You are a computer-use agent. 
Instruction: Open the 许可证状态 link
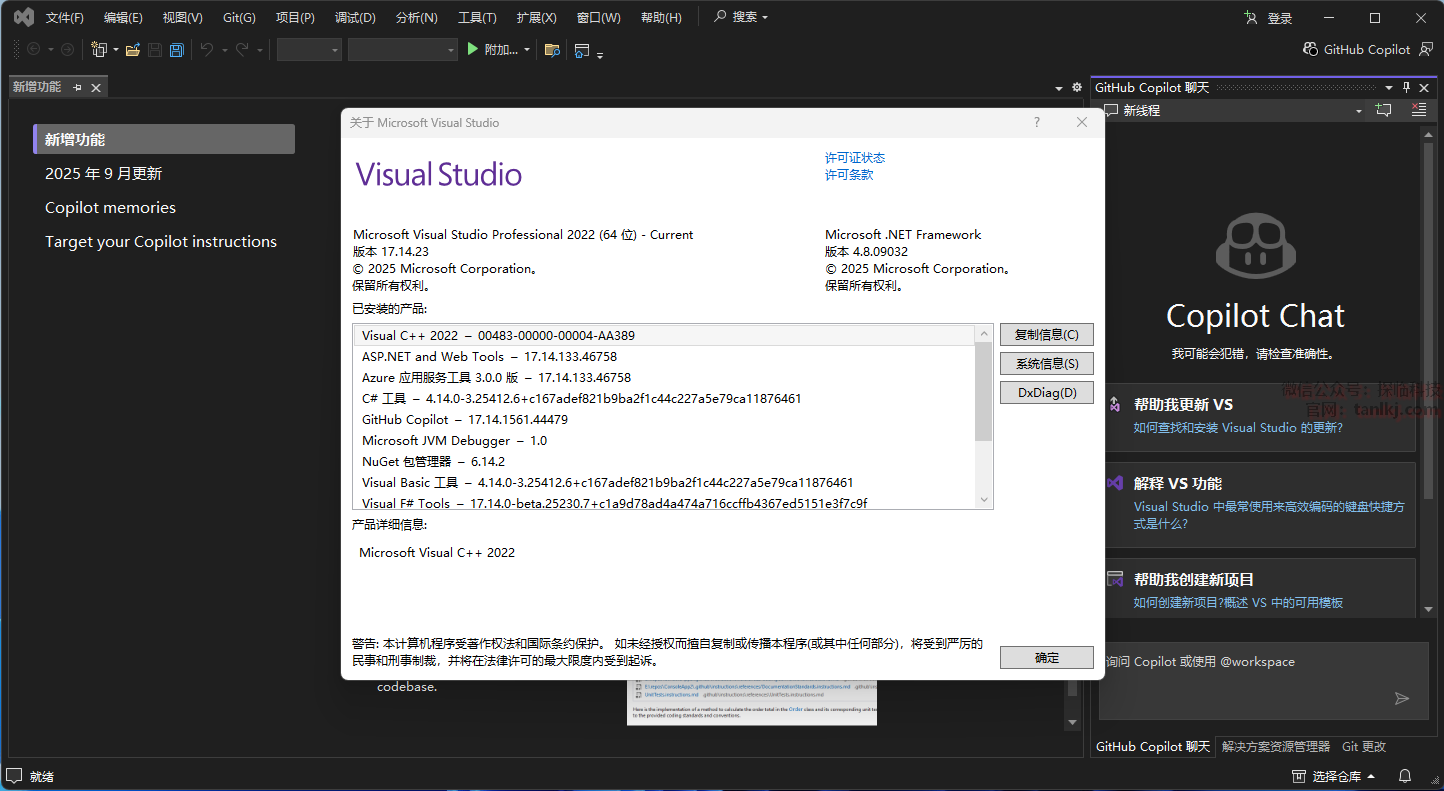pyautogui.click(x=854, y=157)
